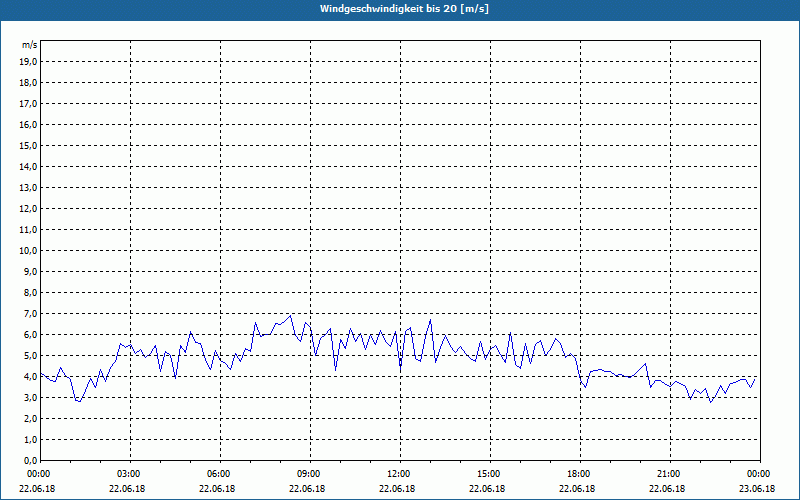Viewport: 800px width, 500px height.
Task: Pick the '9,0' y-axis value
Action: point(30,271)
